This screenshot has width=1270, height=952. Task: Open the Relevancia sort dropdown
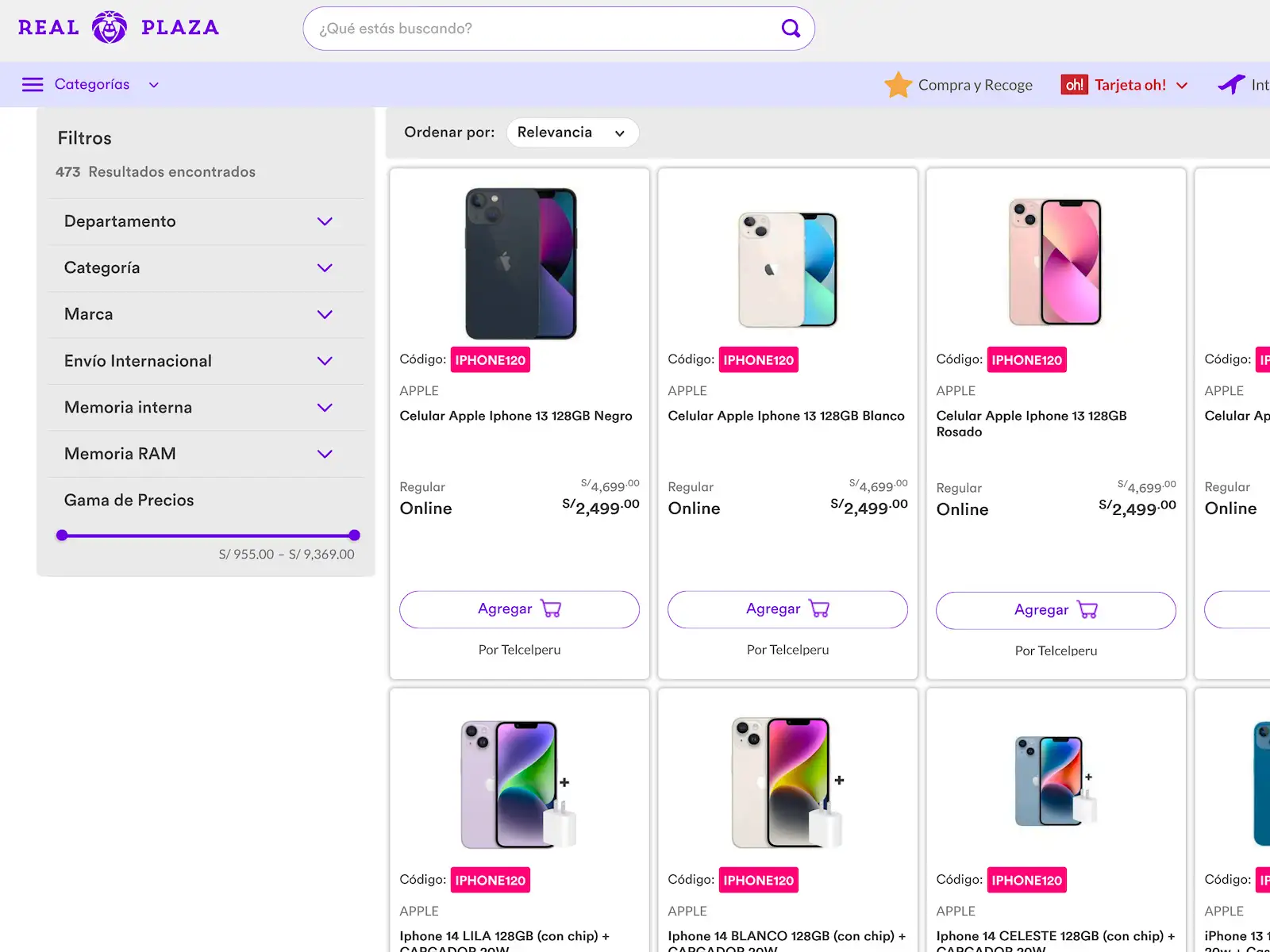point(571,132)
